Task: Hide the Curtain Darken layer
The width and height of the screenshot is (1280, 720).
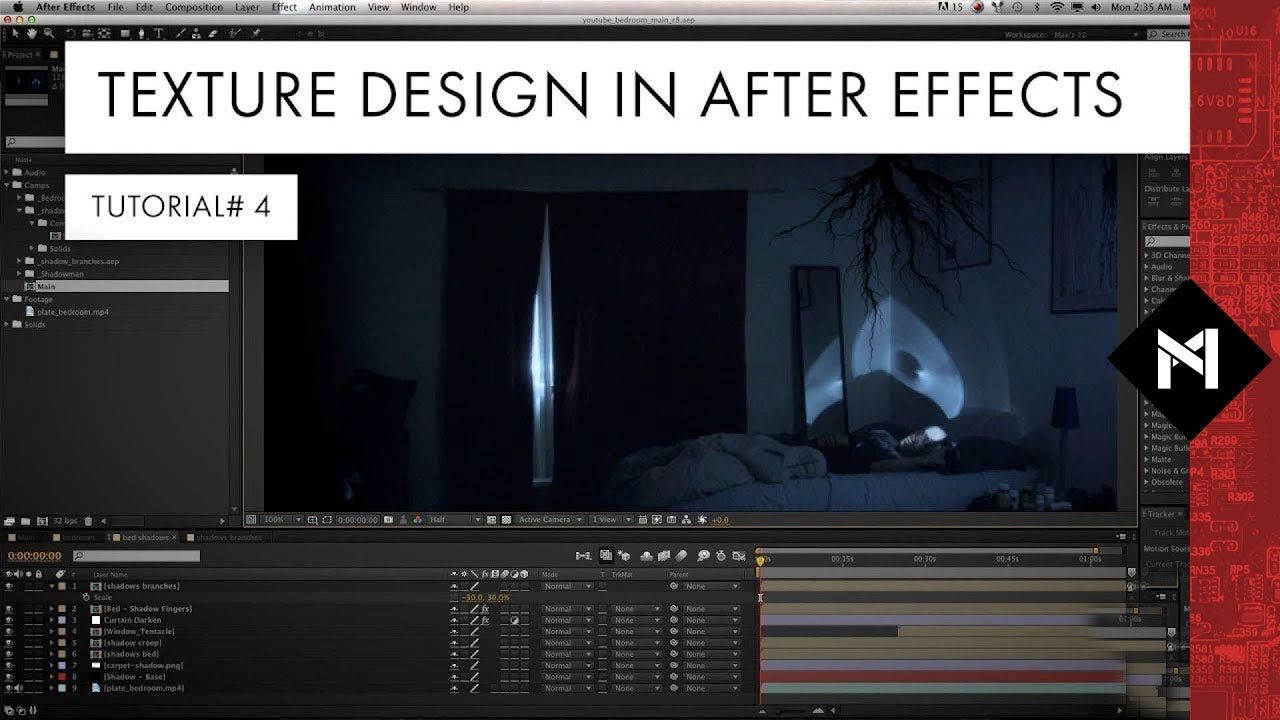Action: (x=9, y=620)
